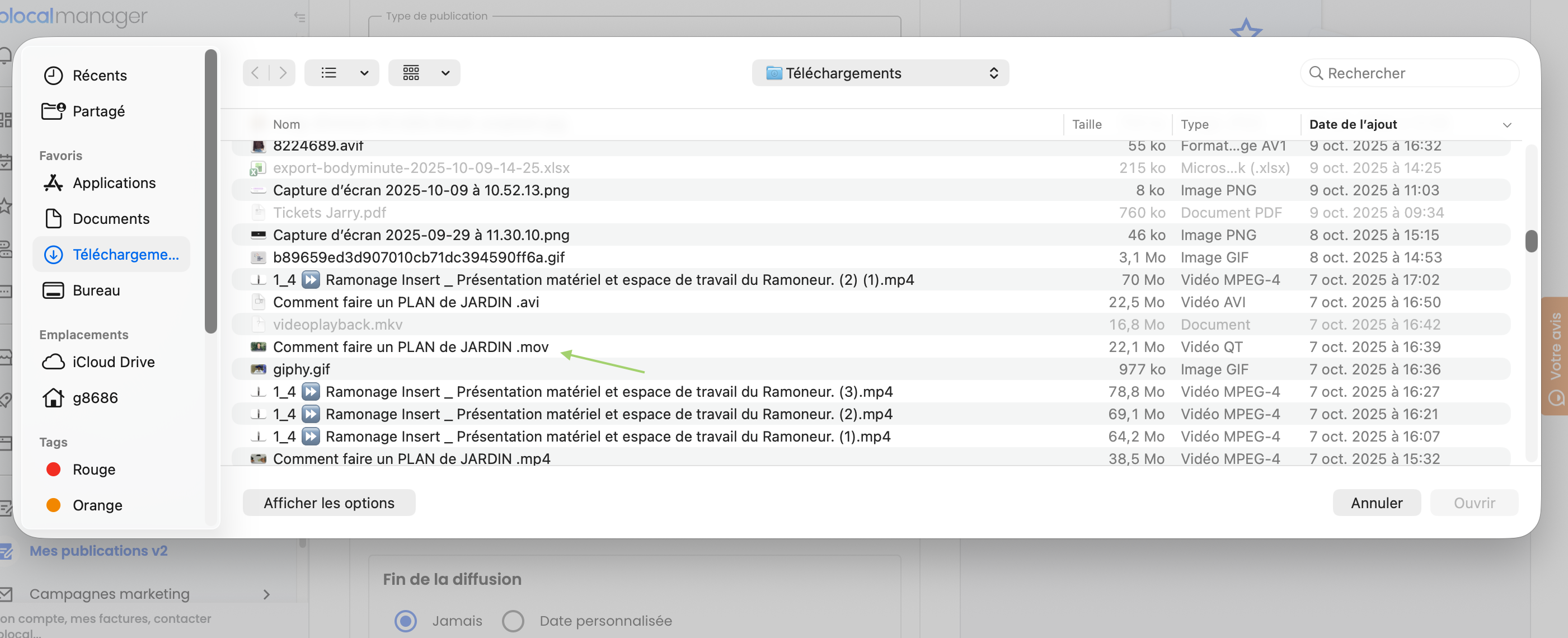The image size is (1568, 638).
Task: Open Mes publications v2 menu item
Action: (98, 551)
